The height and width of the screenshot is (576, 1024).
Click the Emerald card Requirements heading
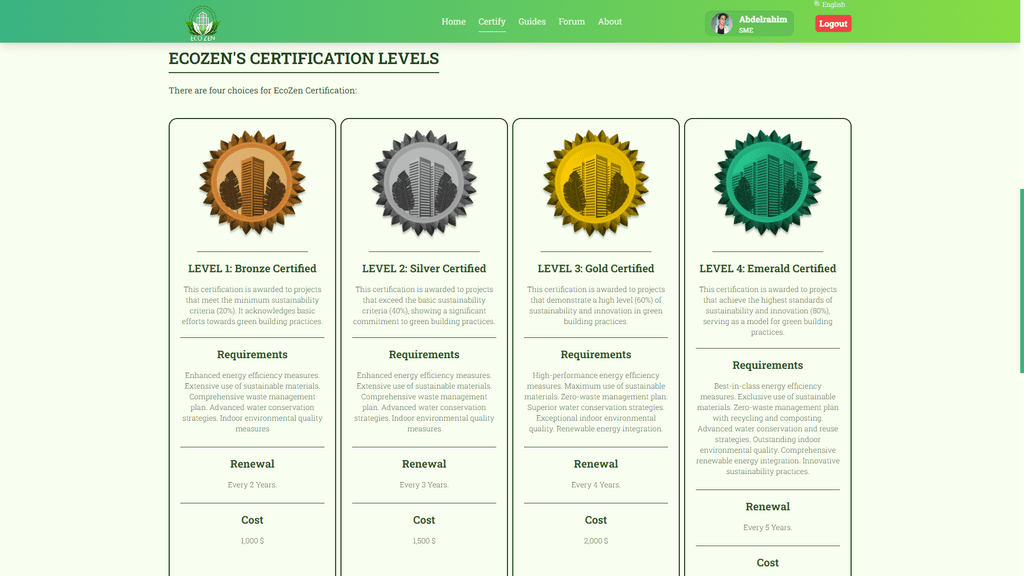(767, 365)
